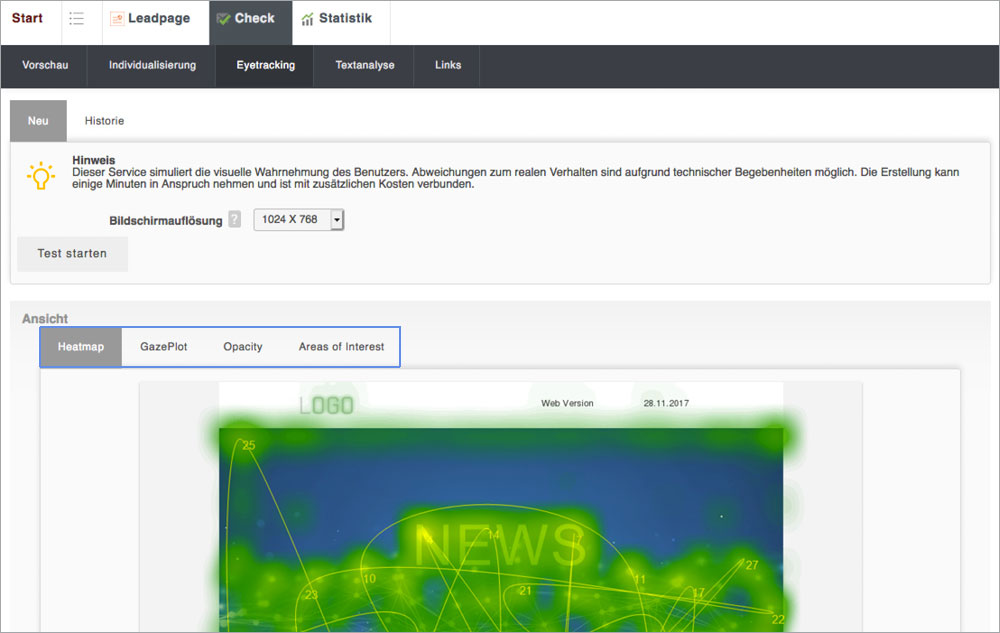Screen dimensions: 1000x633
Task: Open the Links section
Action: (x=448, y=66)
